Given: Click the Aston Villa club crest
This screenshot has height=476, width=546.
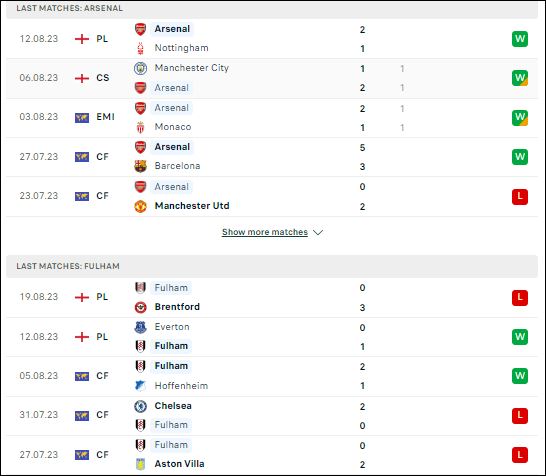Looking at the screenshot, I should (140, 464).
